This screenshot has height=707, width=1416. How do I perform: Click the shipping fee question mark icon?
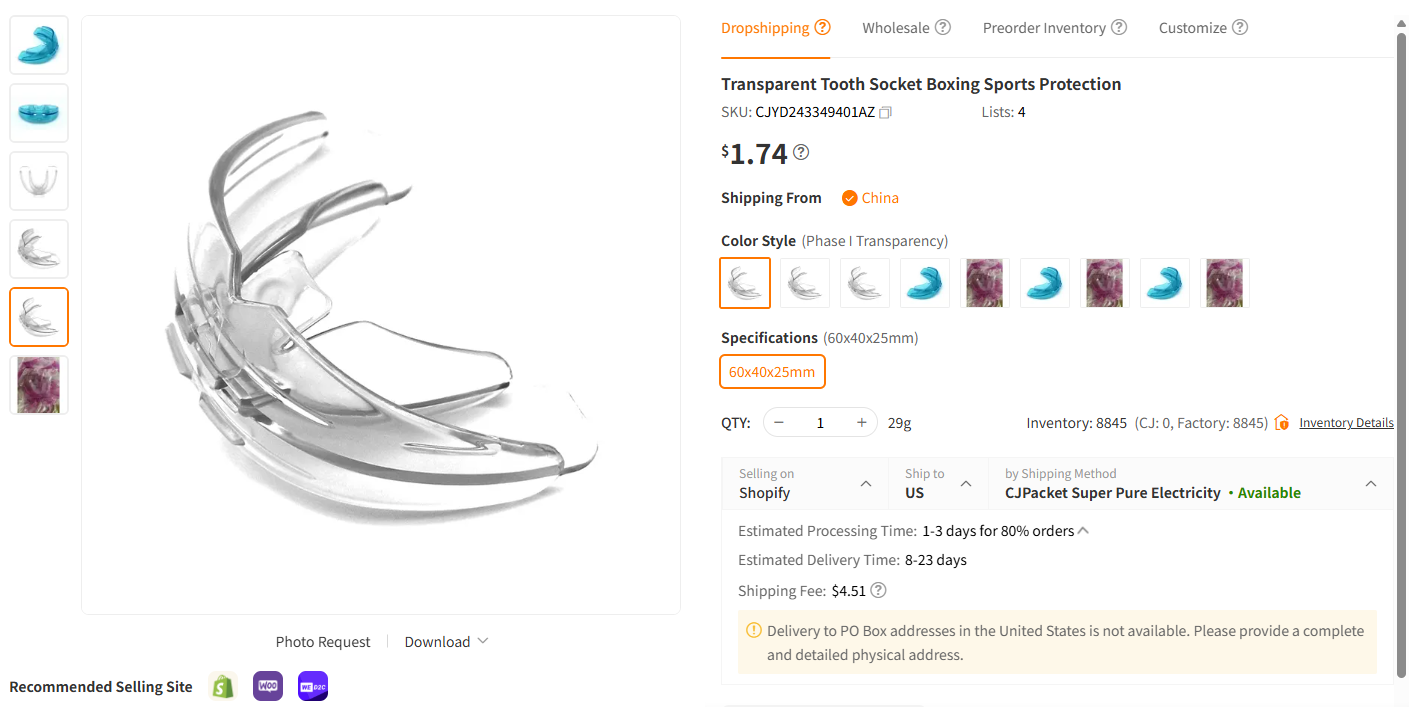(x=878, y=590)
